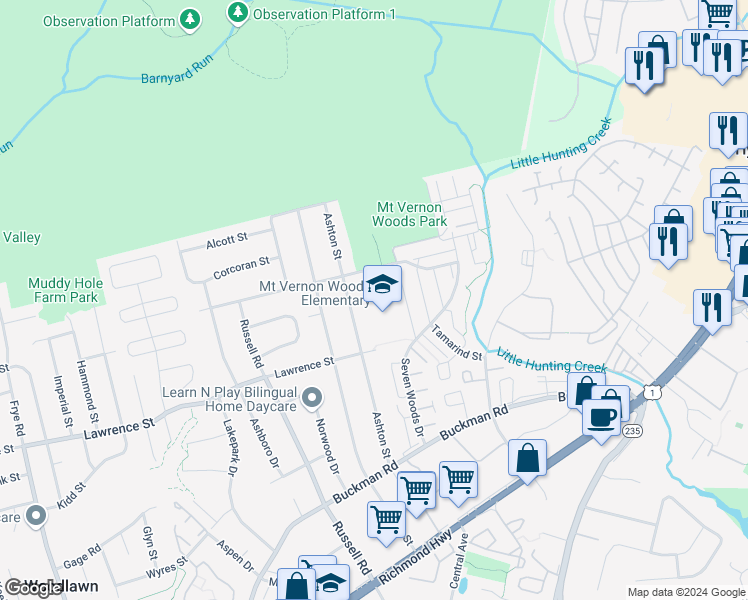The width and height of the screenshot is (748, 600).
Task: Click the Observation Platform 1 text label
Action: [324, 14]
